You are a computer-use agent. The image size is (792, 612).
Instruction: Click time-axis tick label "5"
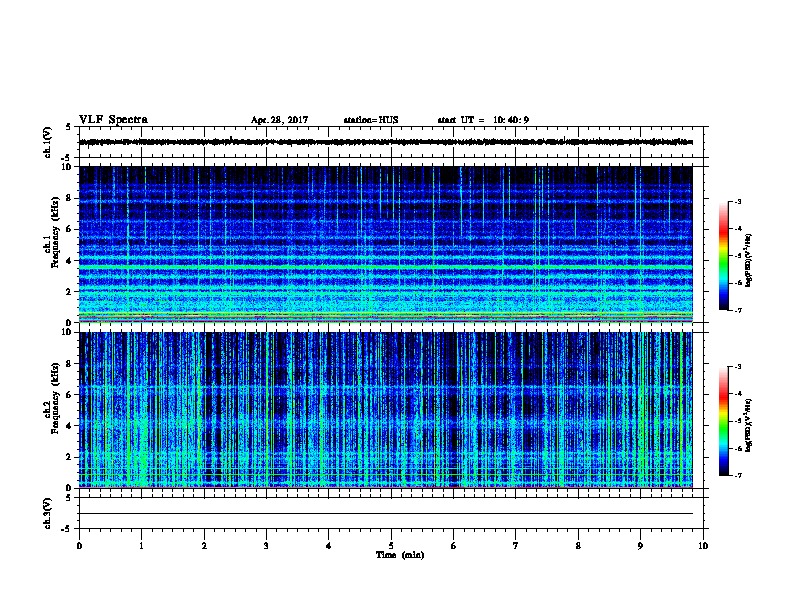coord(391,546)
